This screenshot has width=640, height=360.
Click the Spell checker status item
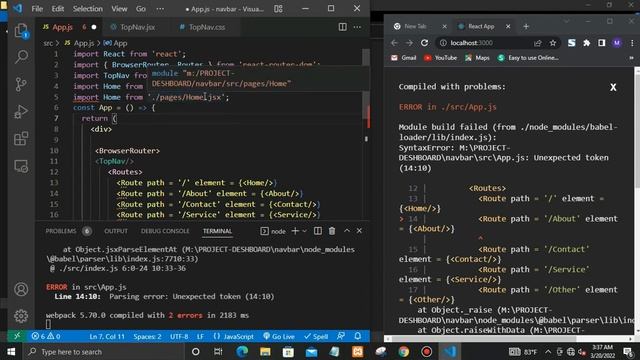pos(316,336)
